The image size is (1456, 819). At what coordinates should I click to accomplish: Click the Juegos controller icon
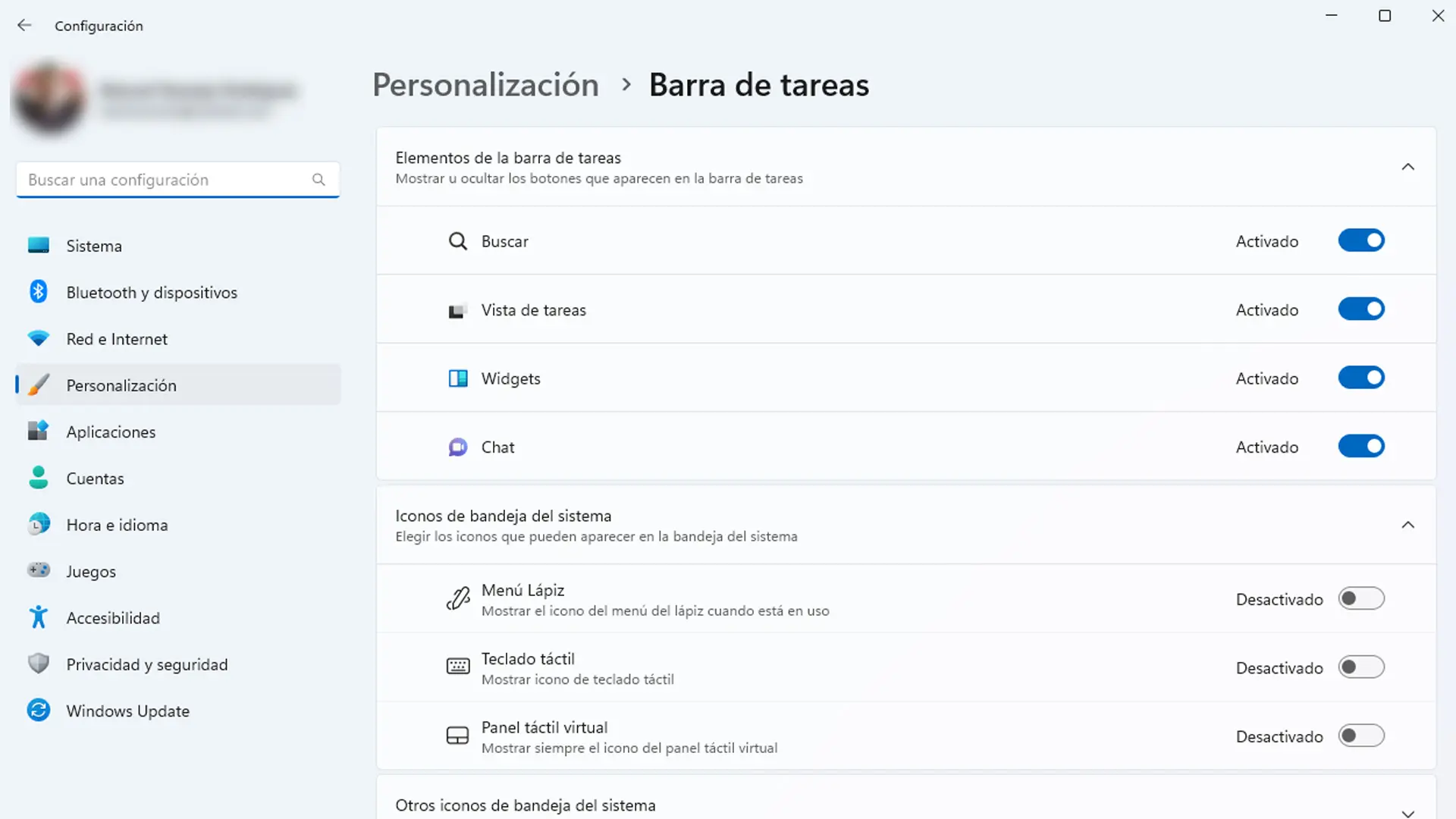tap(39, 570)
